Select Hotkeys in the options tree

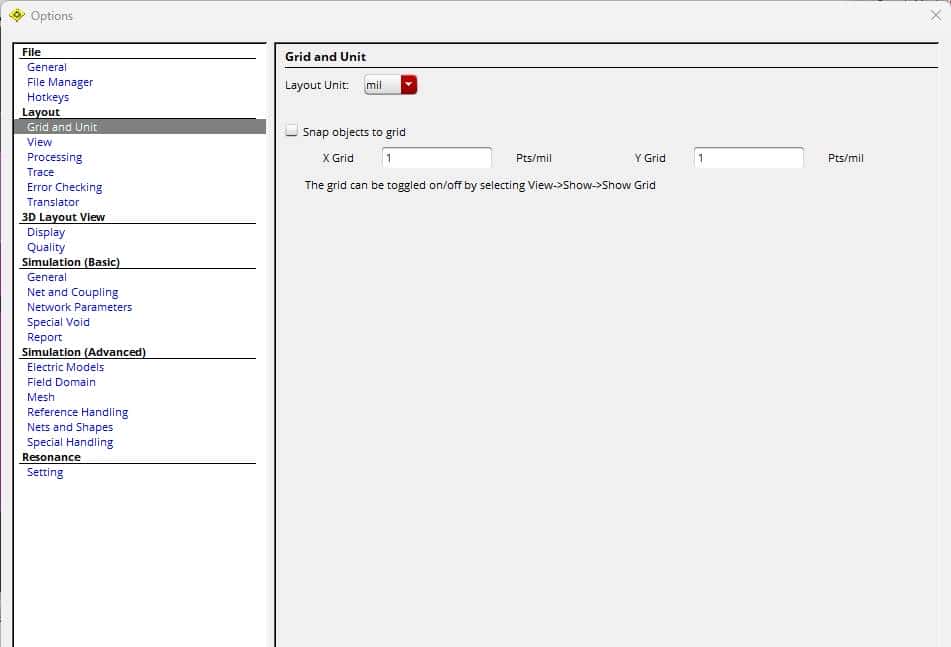(x=48, y=97)
